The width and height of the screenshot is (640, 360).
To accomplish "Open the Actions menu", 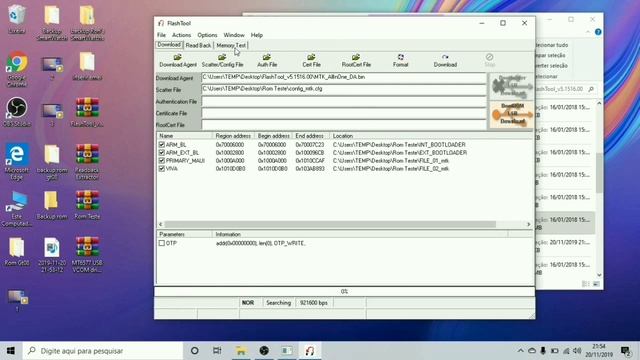I will click(x=181, y=35).
